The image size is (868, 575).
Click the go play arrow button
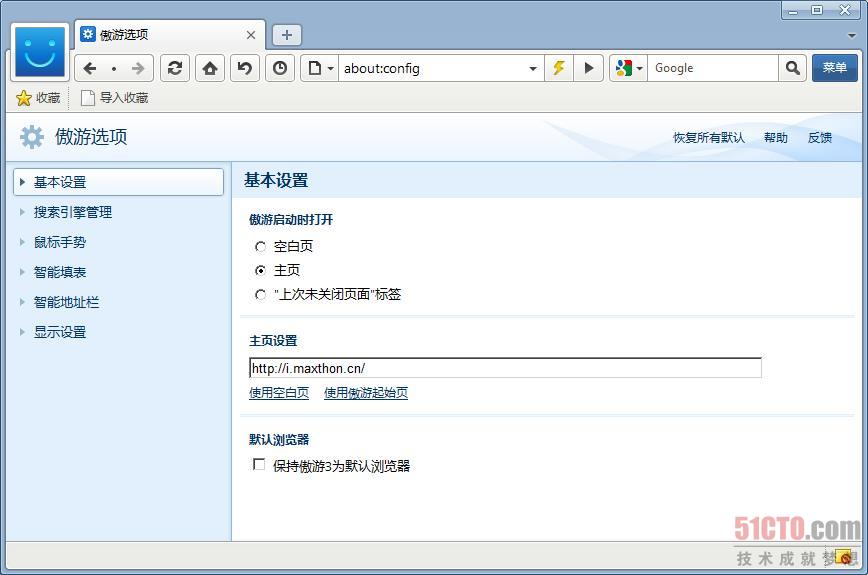pyautogui.click(x=588, y=68)
